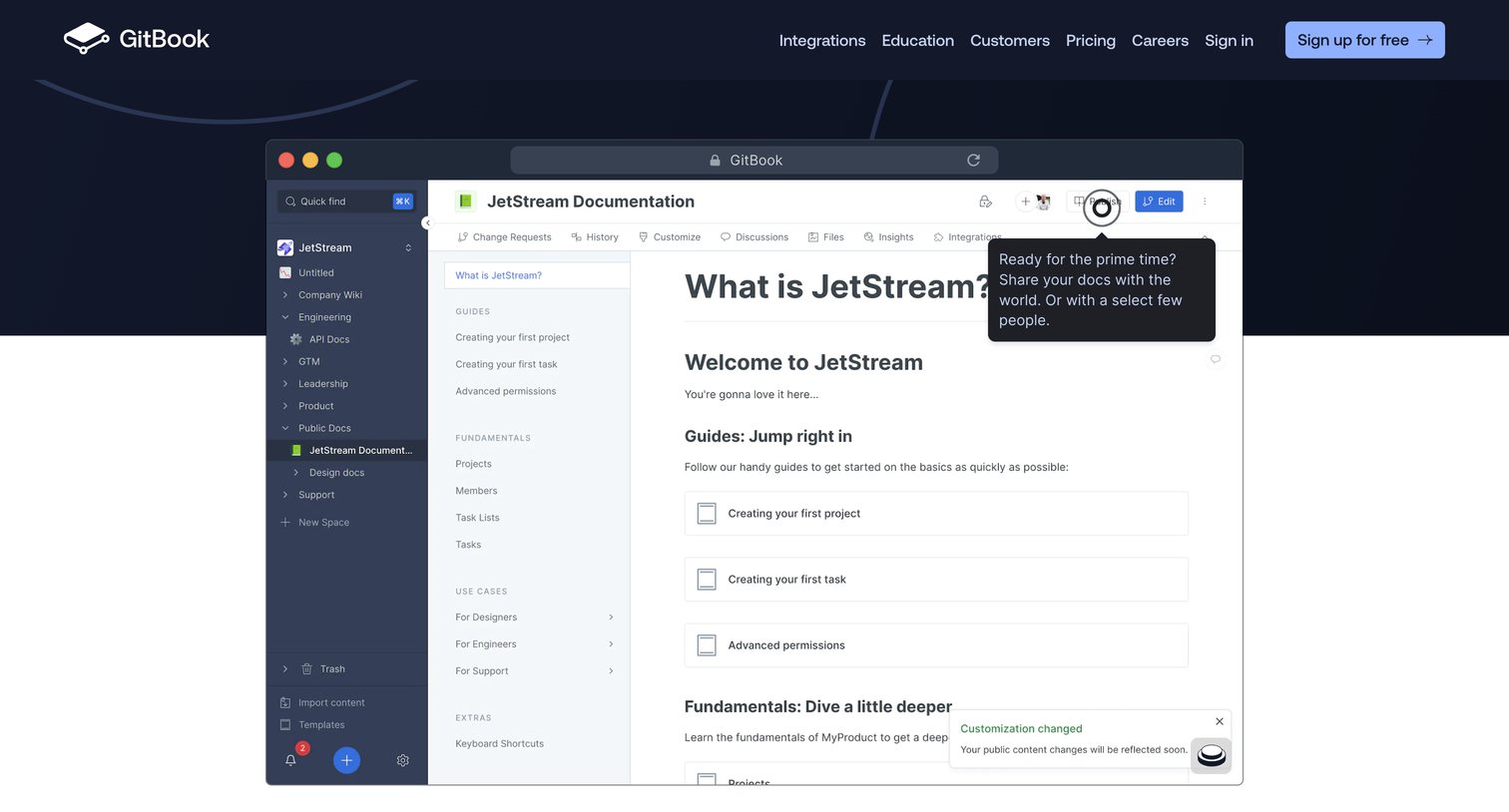Click the Import content icon
The image size is (1509, 812).
285,702
